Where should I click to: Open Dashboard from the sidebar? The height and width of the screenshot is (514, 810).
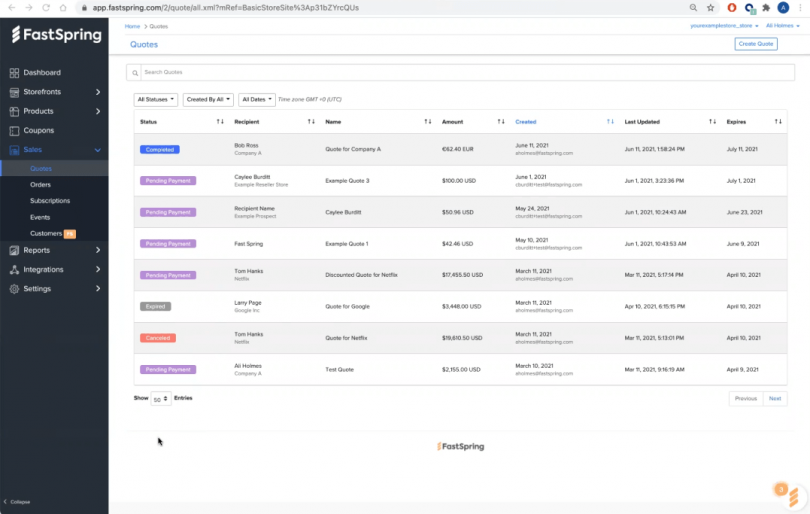[x=42, y=73]
